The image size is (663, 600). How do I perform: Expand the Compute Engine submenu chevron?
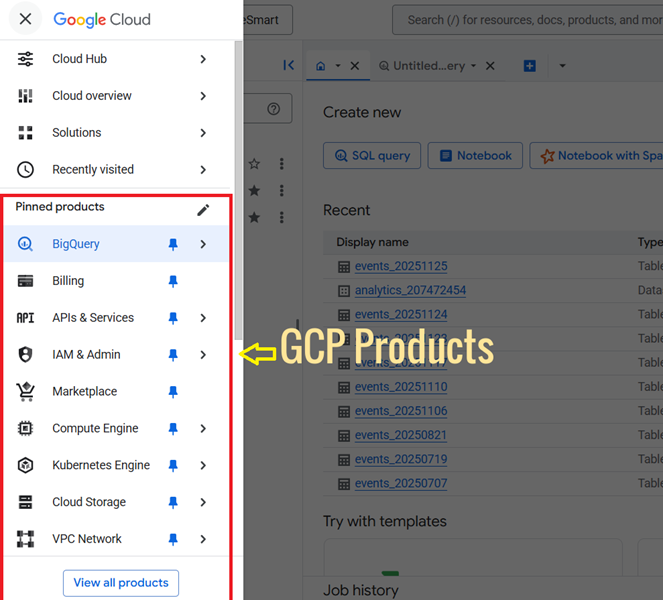point(203,428)
